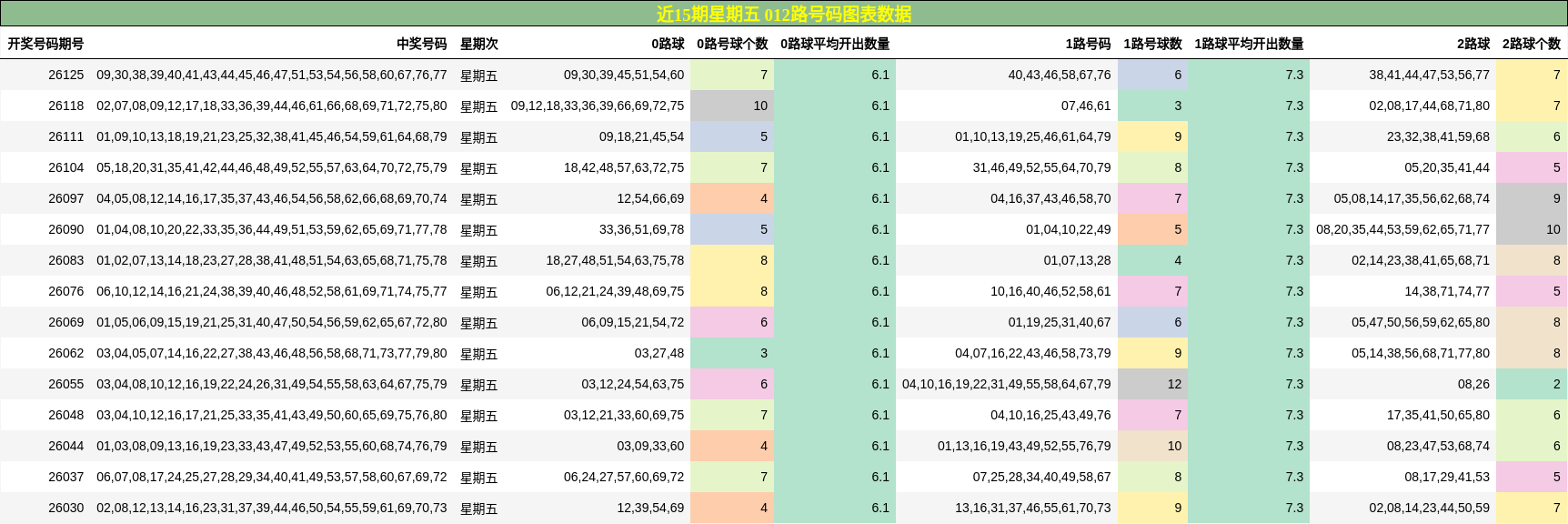
Task: Click 2路球 cell 08,20,35,44,53,59,62,65,71,77
Action: tap(1403, 229)
